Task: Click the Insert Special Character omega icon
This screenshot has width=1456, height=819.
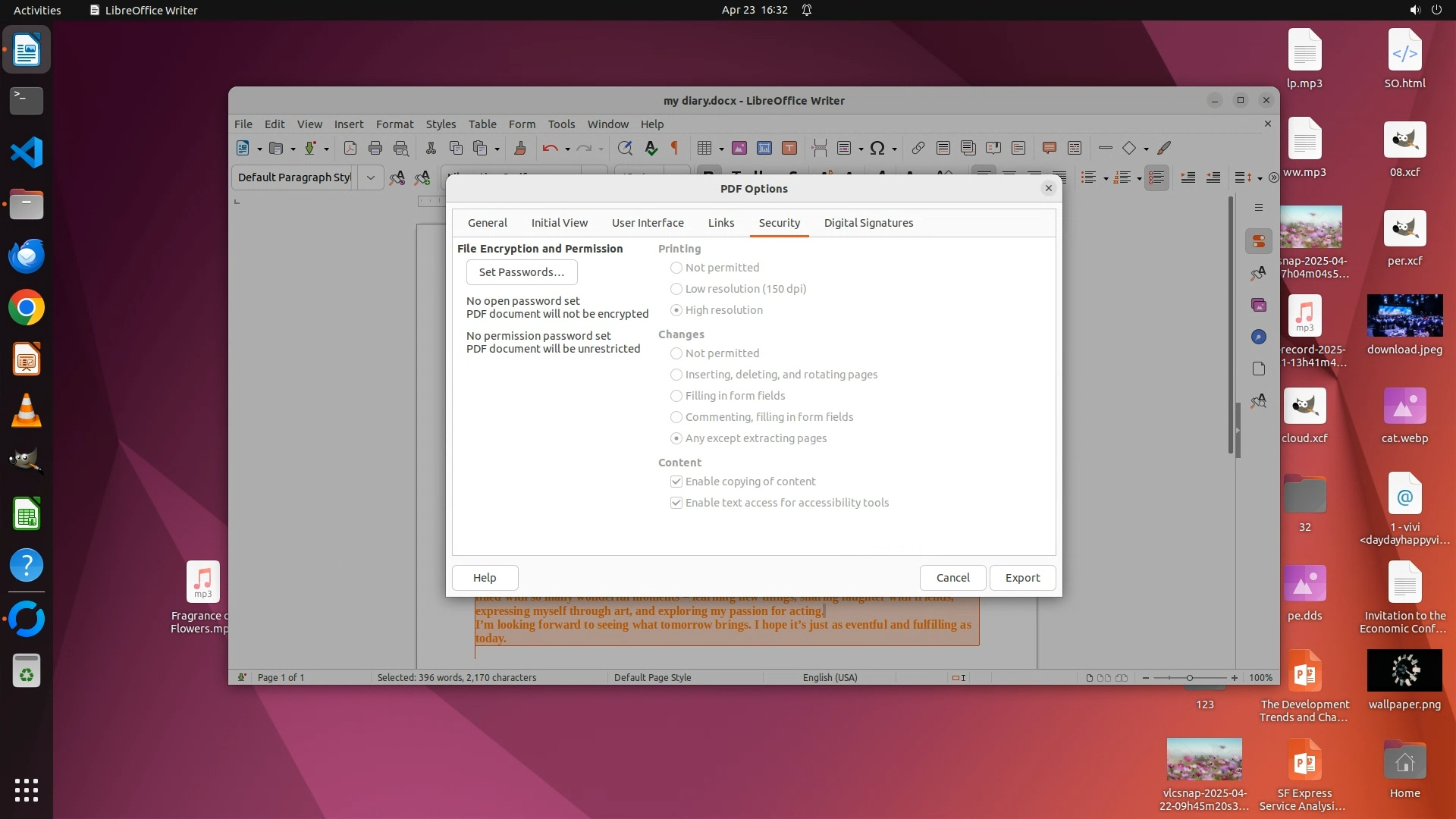Action: point(877,148)
